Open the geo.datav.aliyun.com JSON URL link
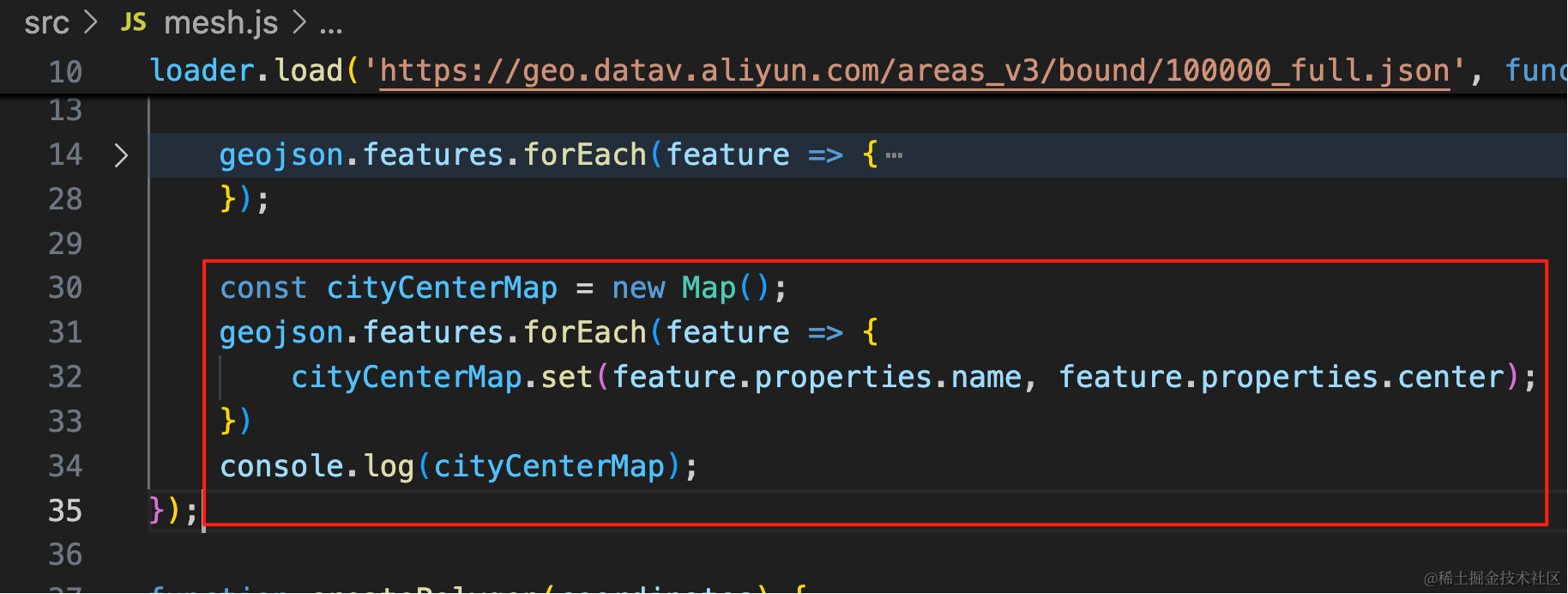 click(914, 70)
